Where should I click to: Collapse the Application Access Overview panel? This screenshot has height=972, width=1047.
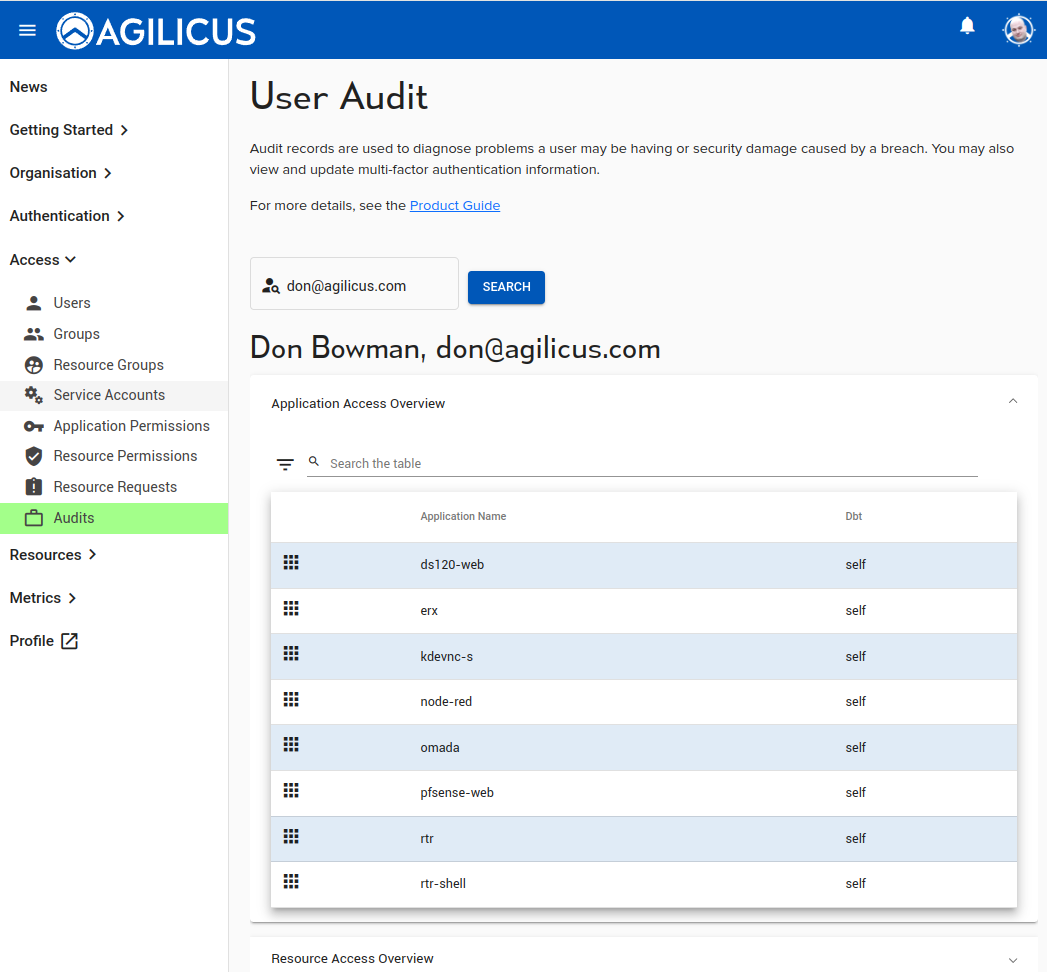(x=1012, y=402)
